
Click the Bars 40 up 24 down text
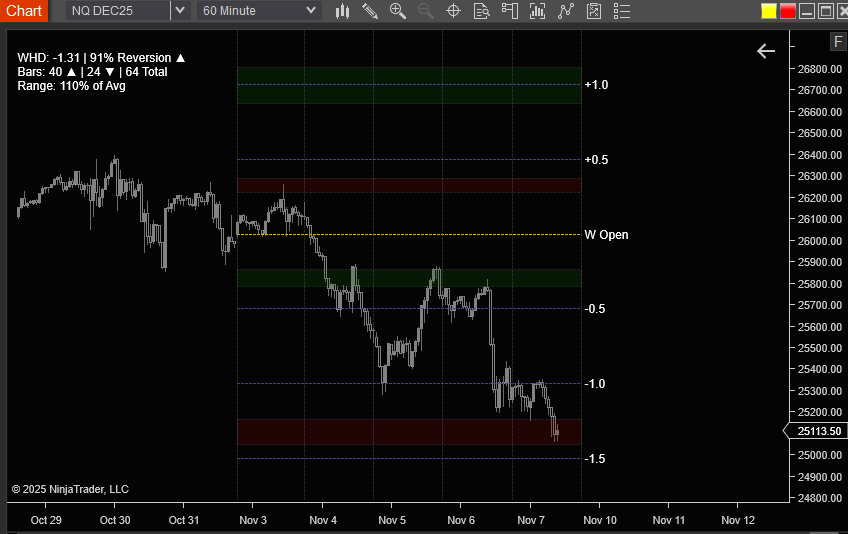(92, 72)
